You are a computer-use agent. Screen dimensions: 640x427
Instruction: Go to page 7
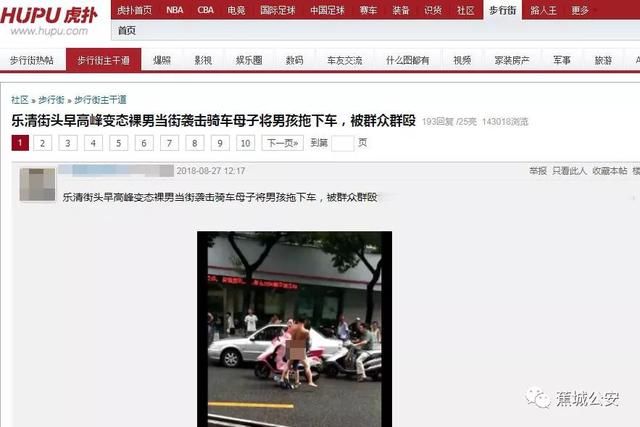coord(169,143)
